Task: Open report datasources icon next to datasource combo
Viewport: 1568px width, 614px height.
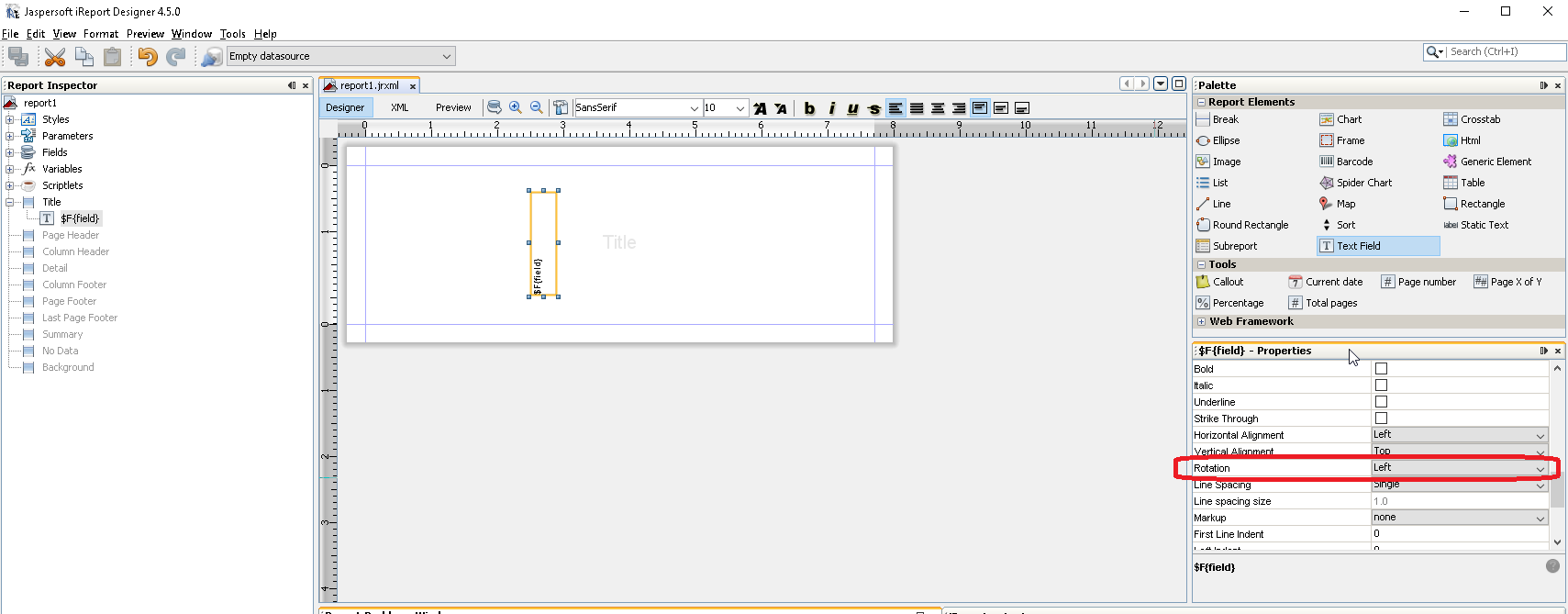Action: coord(211,57)
